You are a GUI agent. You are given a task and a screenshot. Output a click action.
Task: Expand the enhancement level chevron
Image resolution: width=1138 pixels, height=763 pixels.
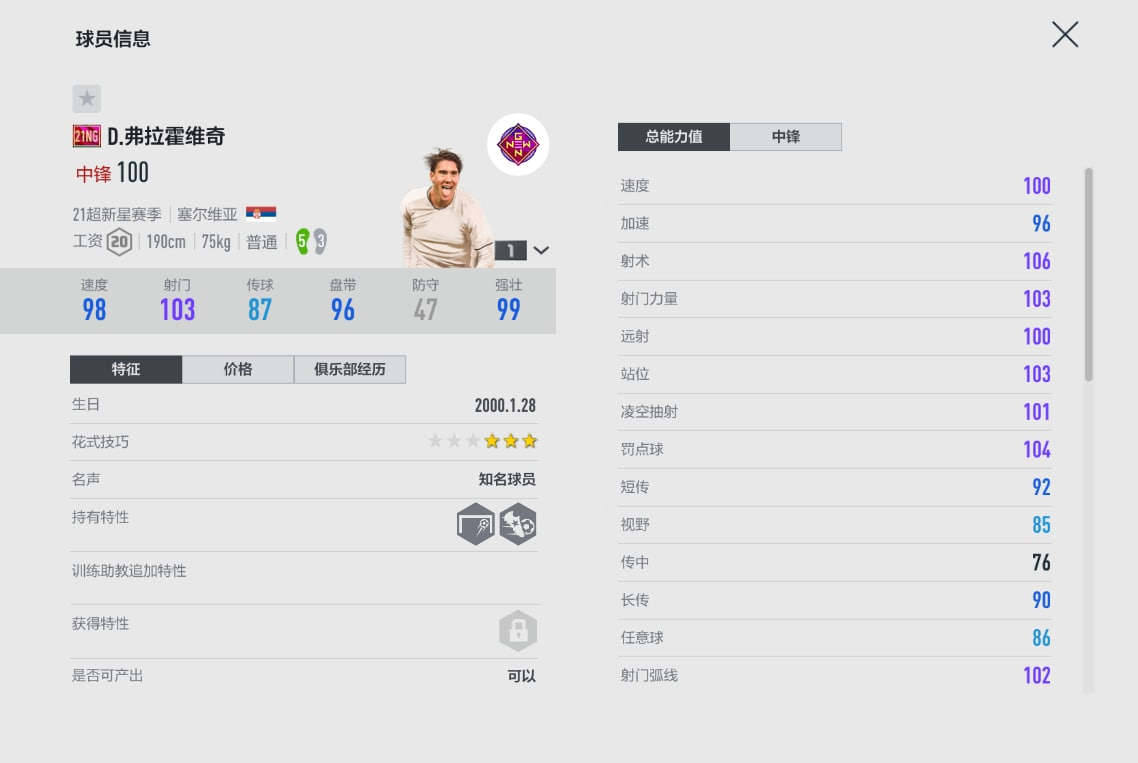[541, 250]
